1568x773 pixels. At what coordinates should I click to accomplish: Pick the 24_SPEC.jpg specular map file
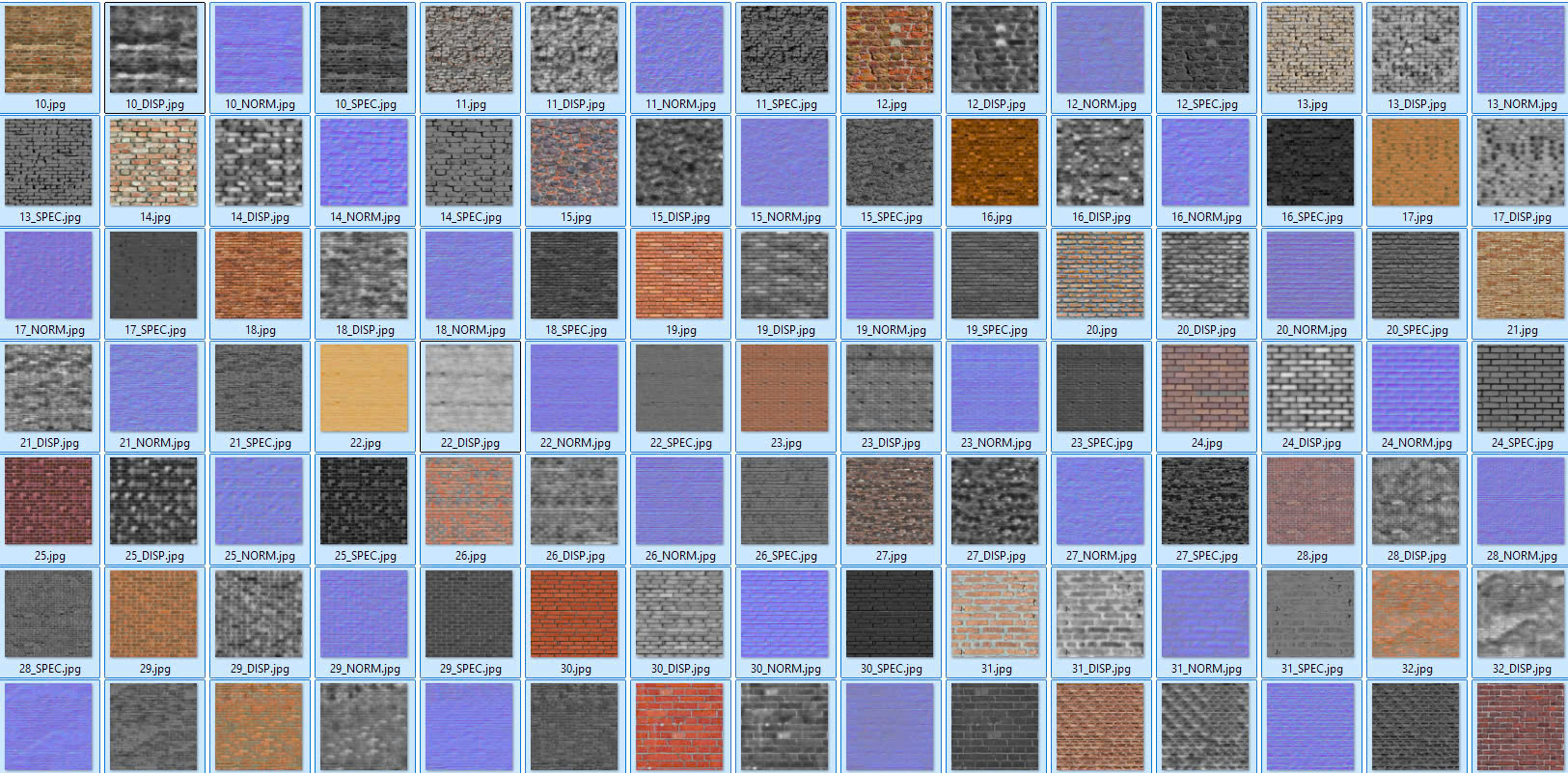1521,389
